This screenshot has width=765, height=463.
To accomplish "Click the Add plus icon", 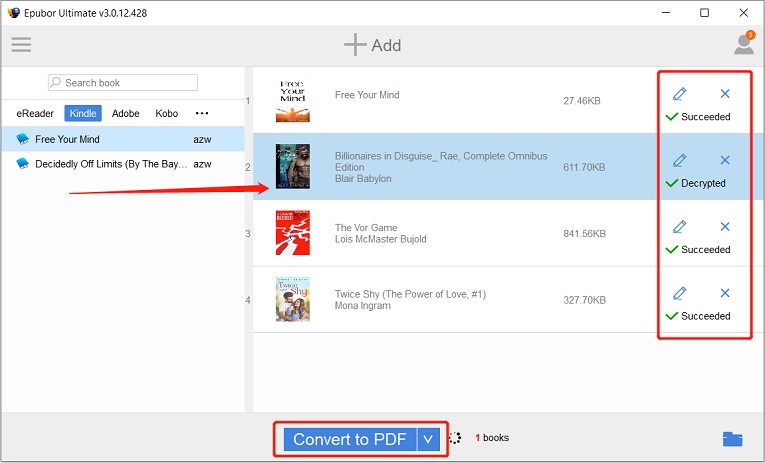I will [x=355, y=45].
